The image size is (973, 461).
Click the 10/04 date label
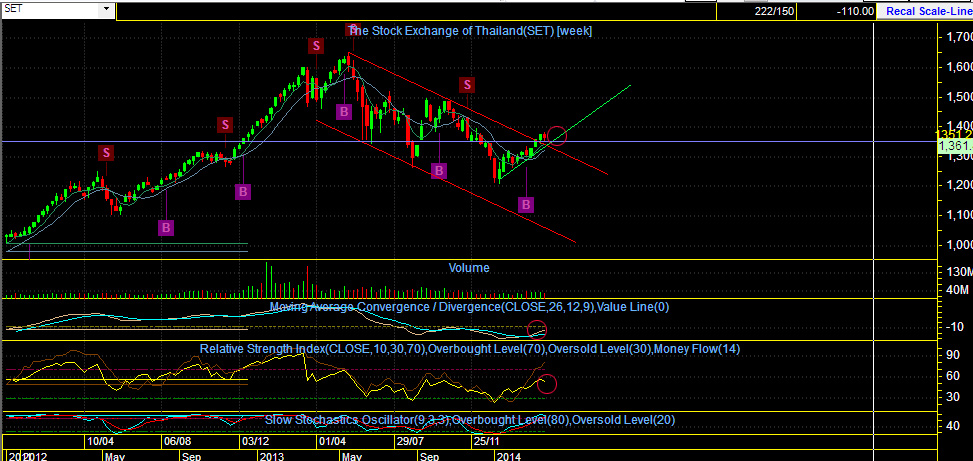(100, 442)
